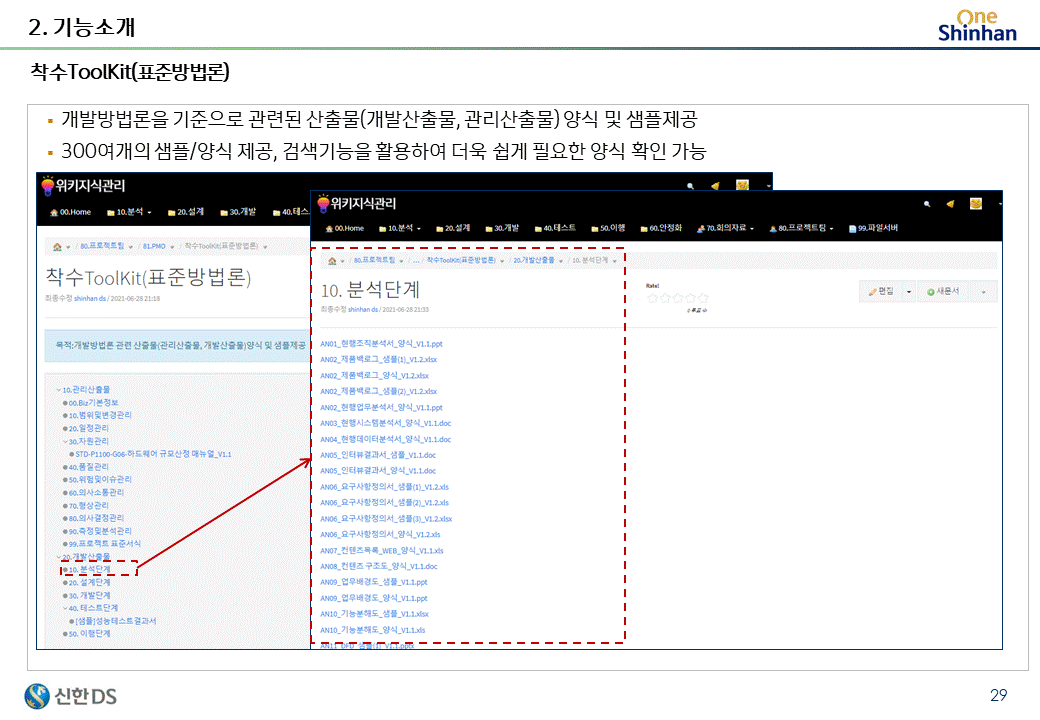
Task: Open 10.분석 menu in front window
Action: click(x=400, y=228)
